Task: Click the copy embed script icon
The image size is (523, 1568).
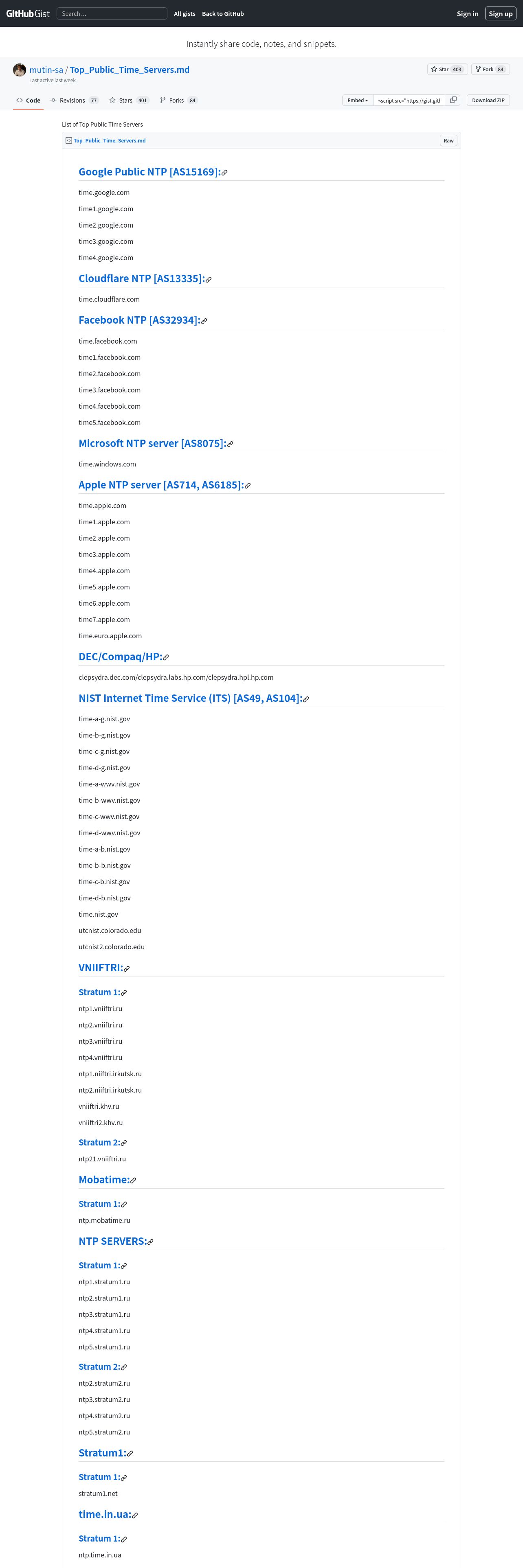Action: coord(453,101)
